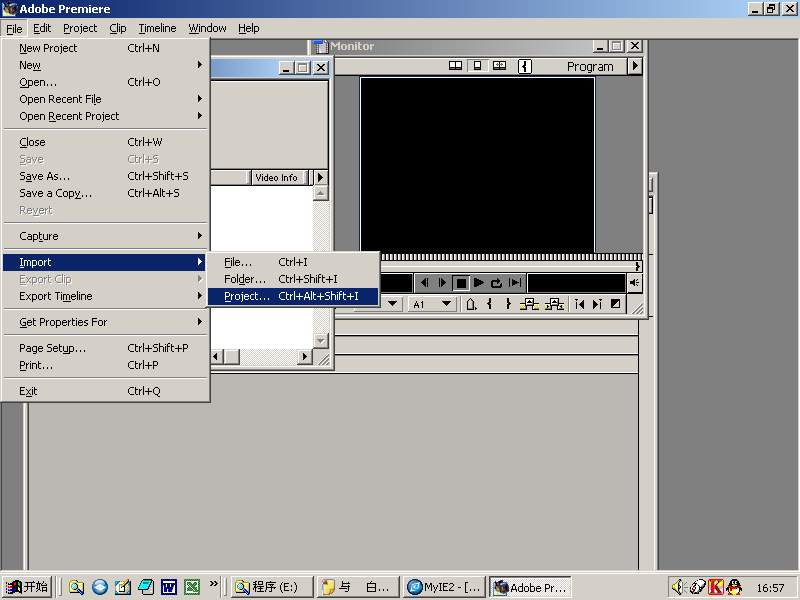Expand the New submenu

[106, 65]
